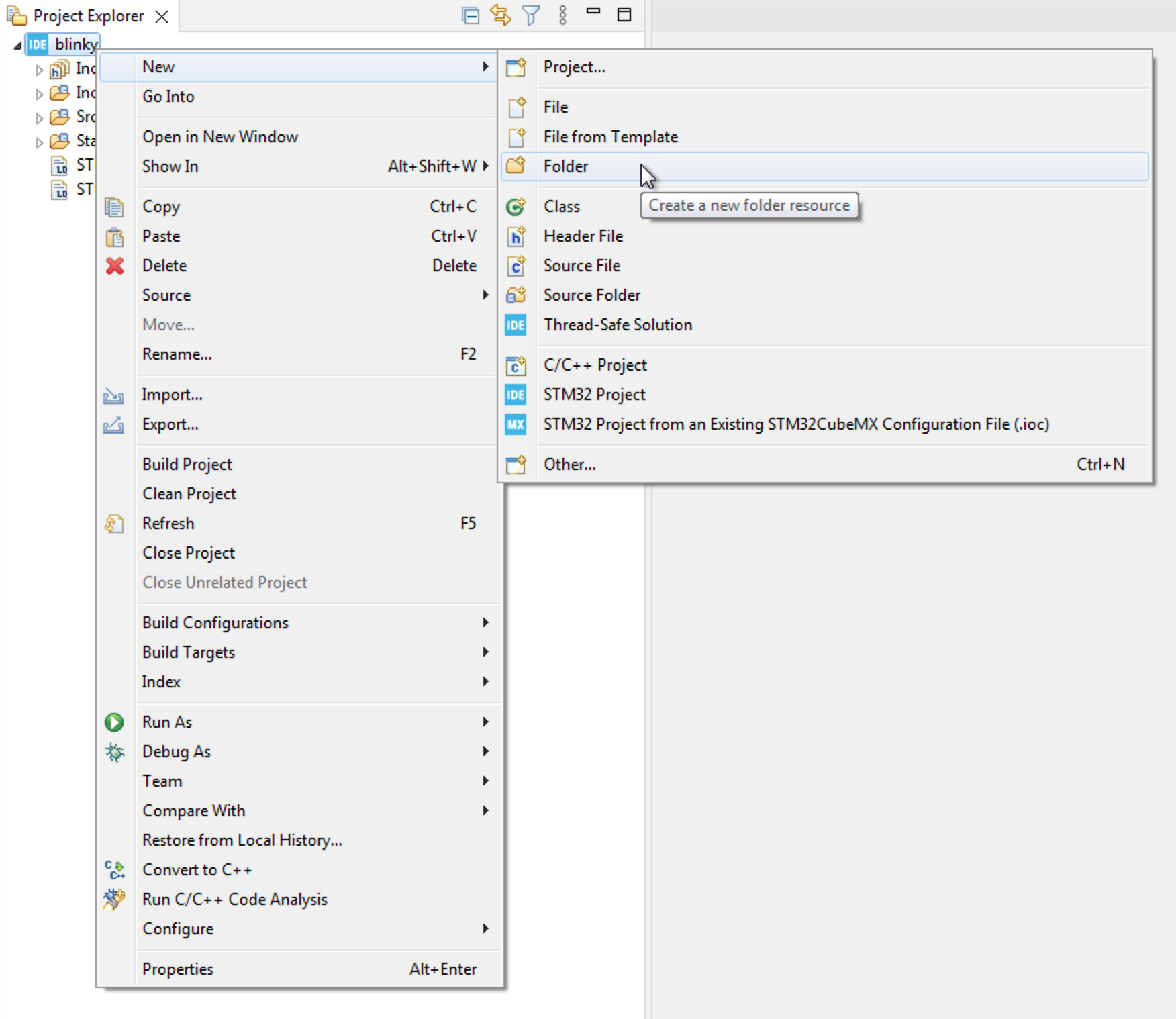This screenshot has width=1176, height=1019.
Task: Open the Show In submenu arrow
Action: (x=485, y=166)
